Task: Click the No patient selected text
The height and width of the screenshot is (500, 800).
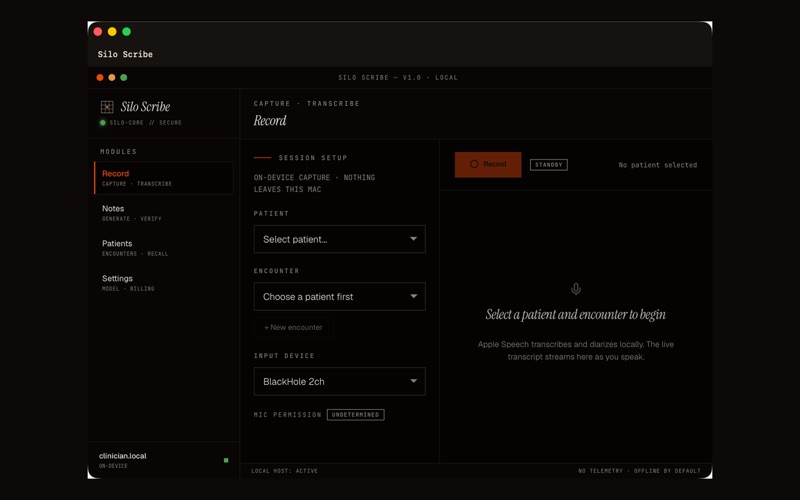Action: point(658,165)
